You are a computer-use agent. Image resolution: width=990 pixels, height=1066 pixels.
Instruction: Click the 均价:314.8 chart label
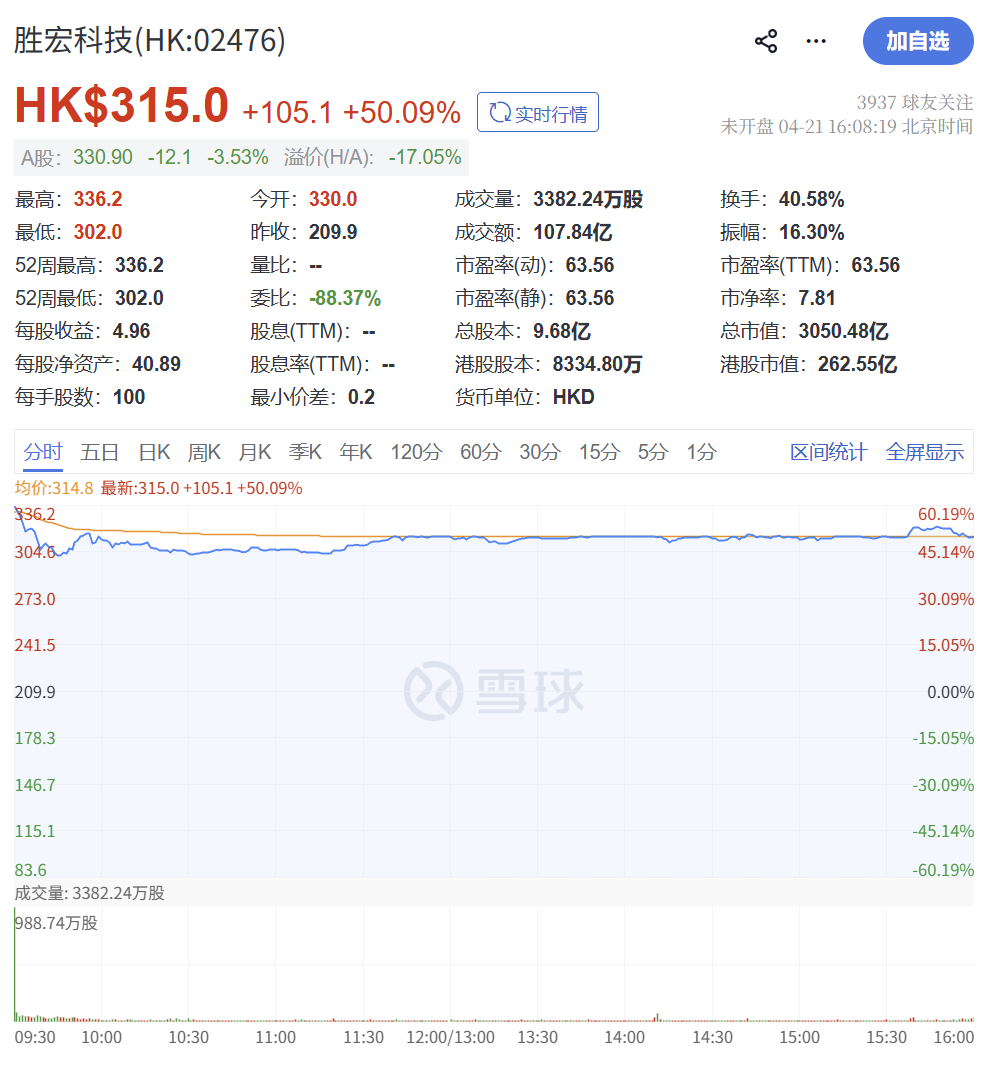54,488
